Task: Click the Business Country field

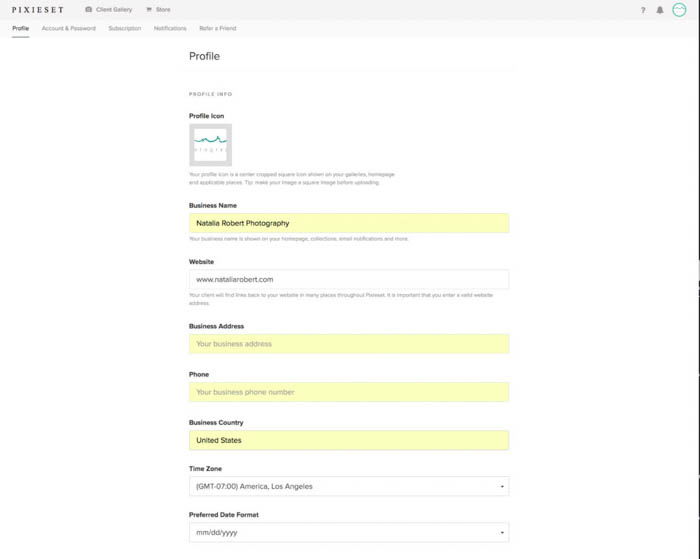Action: 348,440
